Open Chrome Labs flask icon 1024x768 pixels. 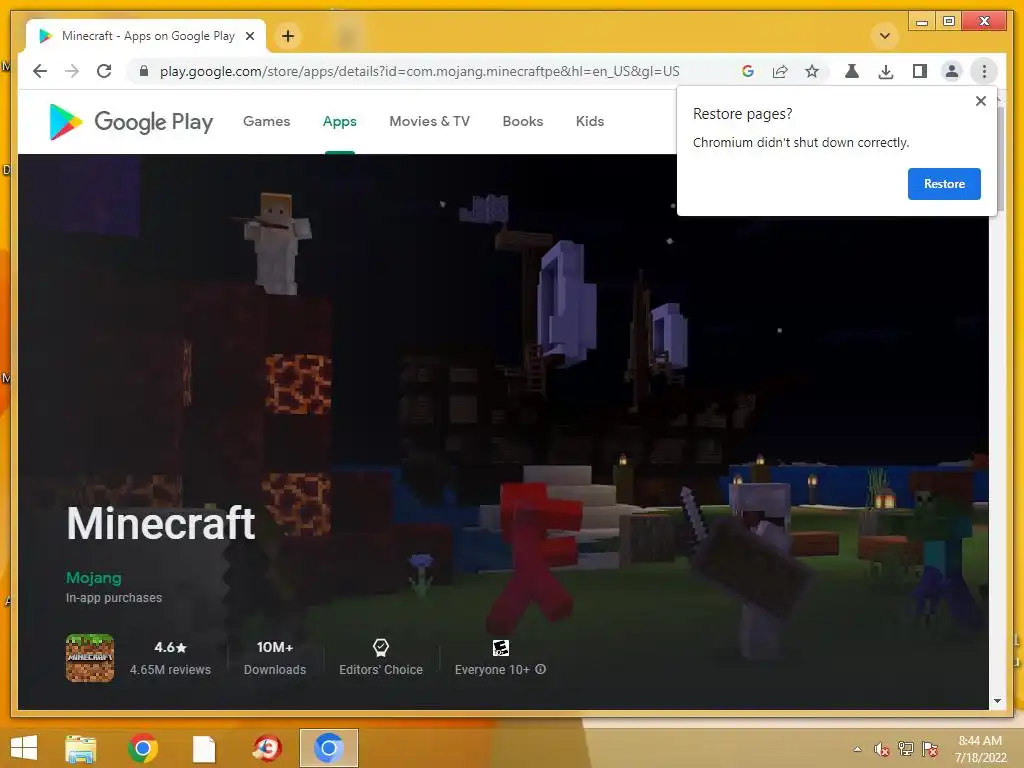pos(852,71)
